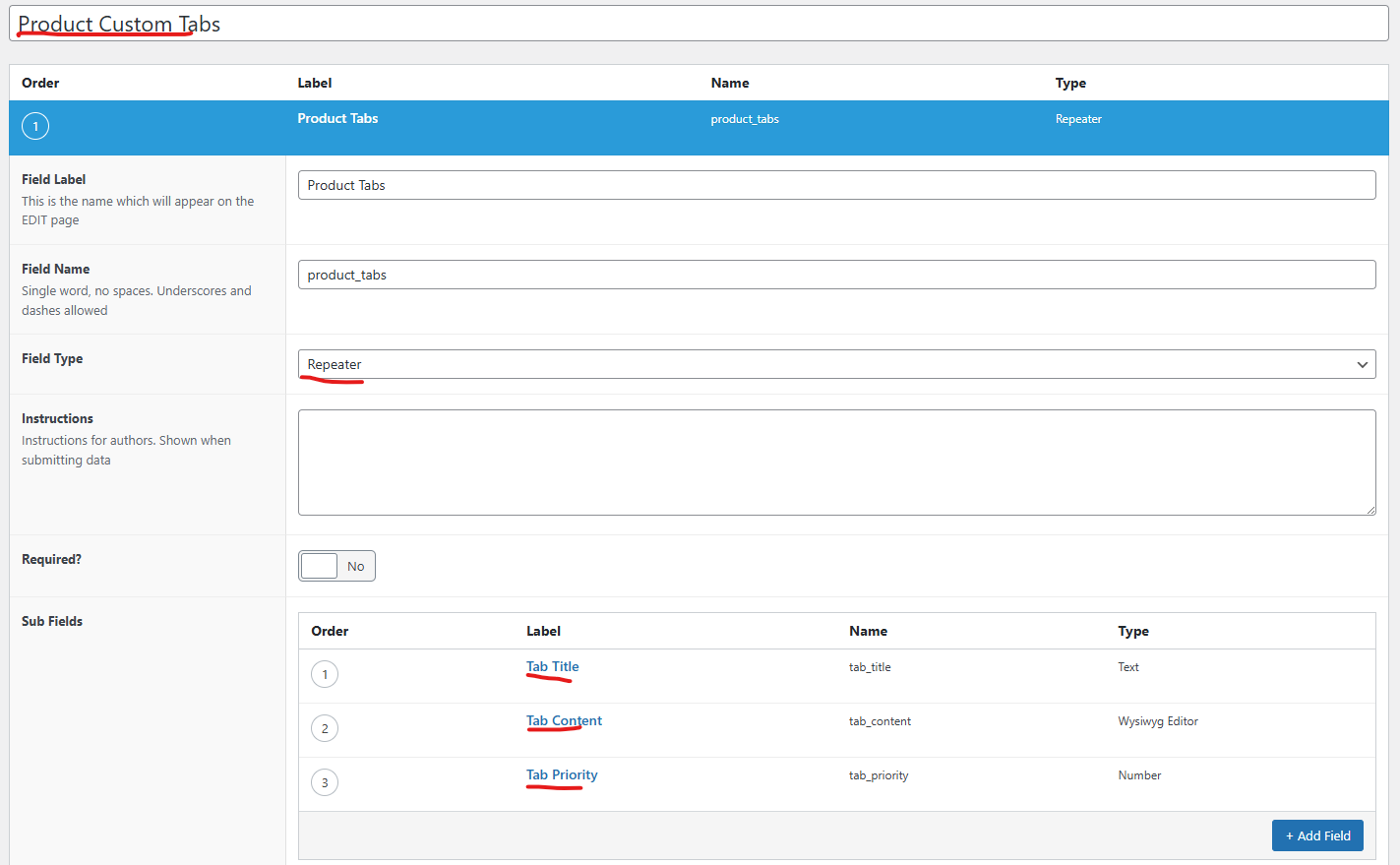The height and width of the screenshot is (865, 1400).
Task: Click the order circle number 1 for Product Tabs
Action: click(x=35, y=126)
